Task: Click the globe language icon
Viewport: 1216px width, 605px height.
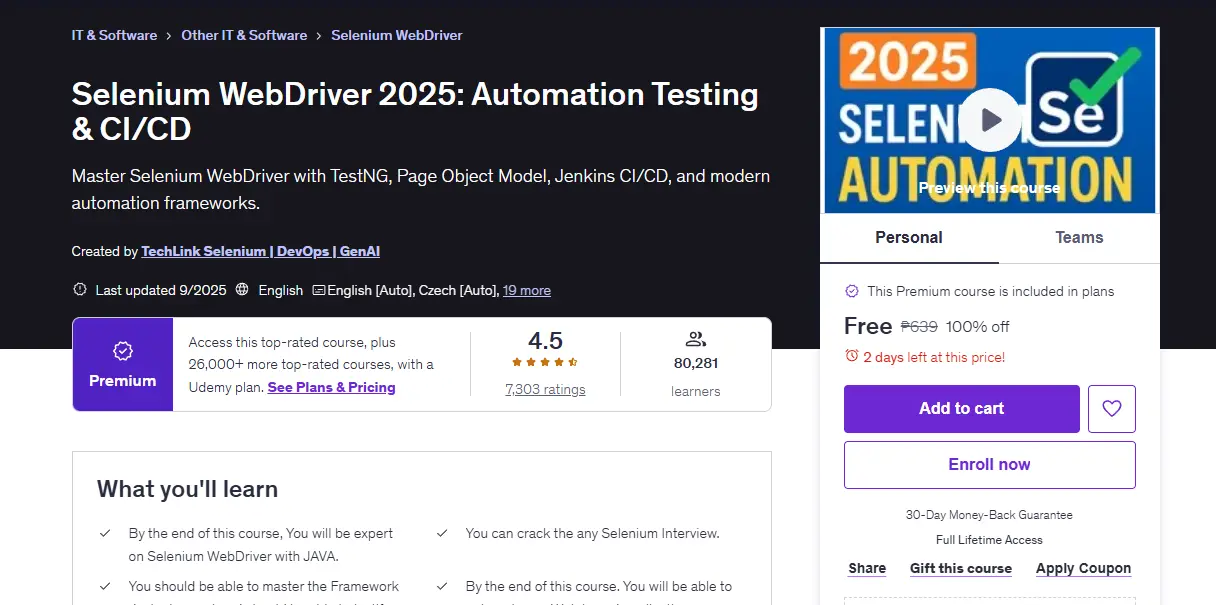Action: [242, 290]
